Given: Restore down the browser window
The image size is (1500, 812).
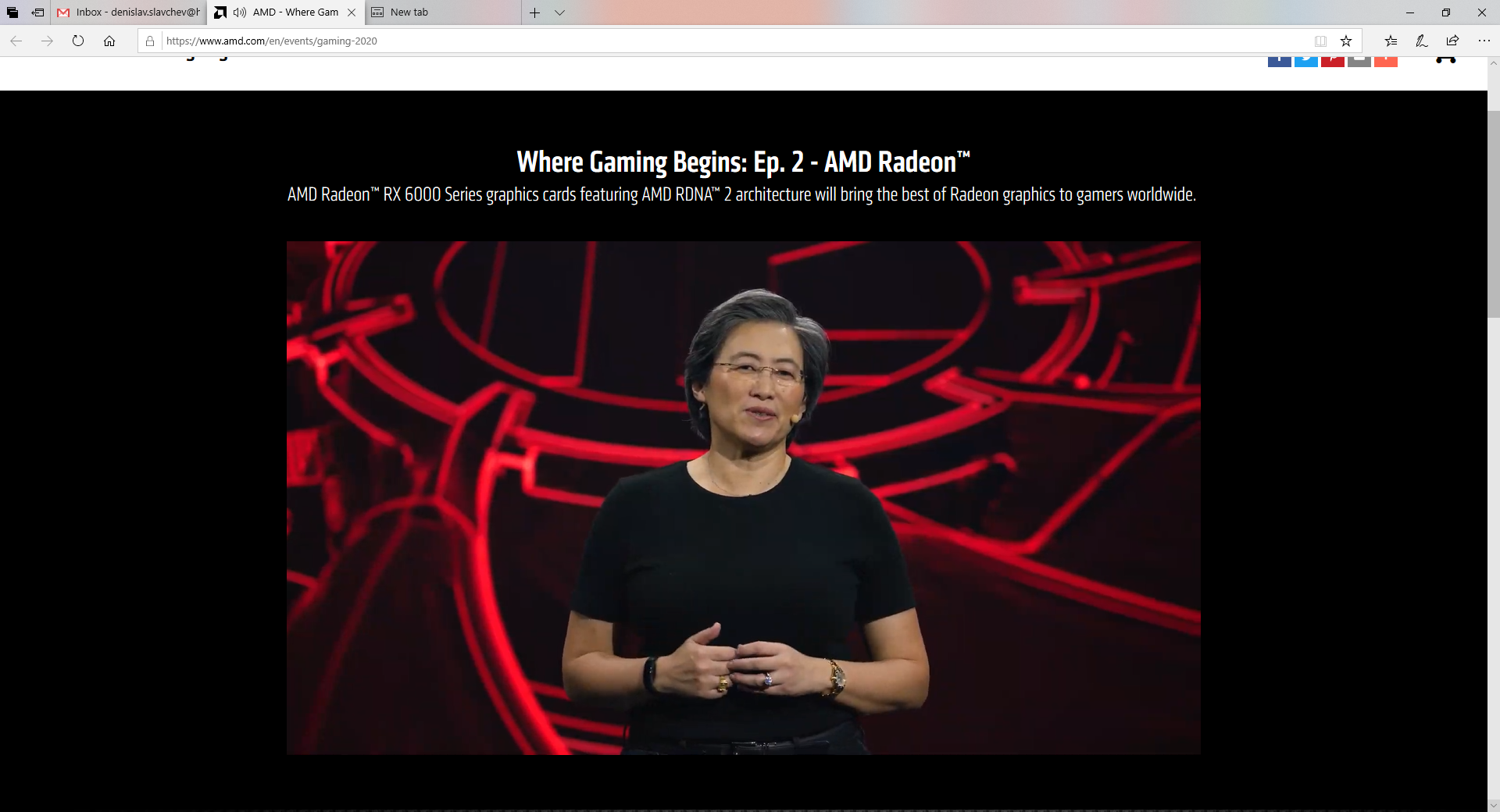Looking at the screenshot, I should point(1446,12).
